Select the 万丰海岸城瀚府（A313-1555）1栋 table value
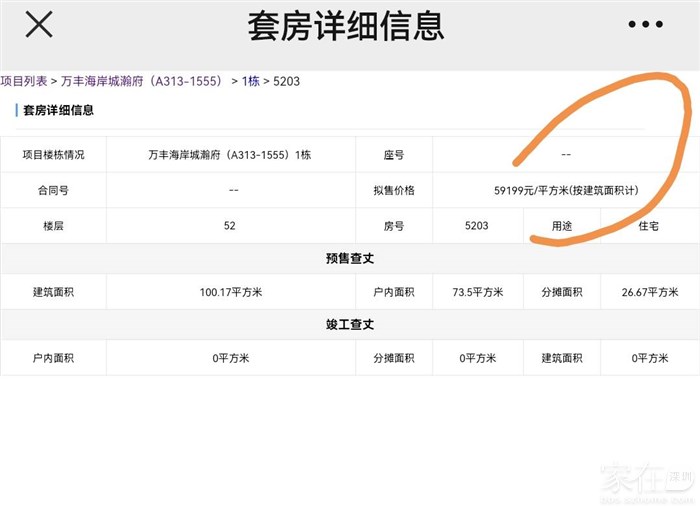Image resolution: width=700 pixels, height=507 pixels. 230,155
